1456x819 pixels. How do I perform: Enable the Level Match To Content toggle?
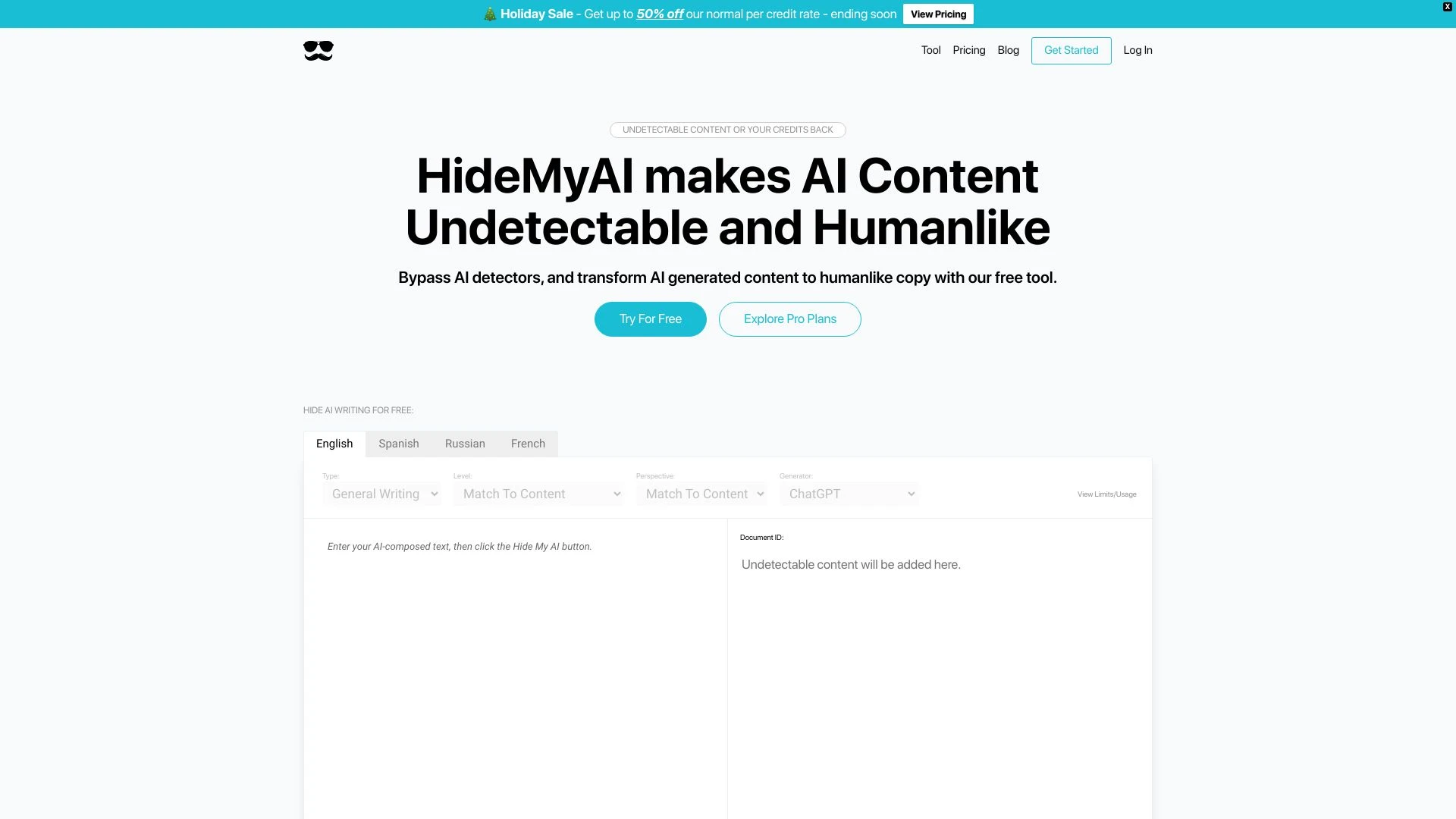539,493
